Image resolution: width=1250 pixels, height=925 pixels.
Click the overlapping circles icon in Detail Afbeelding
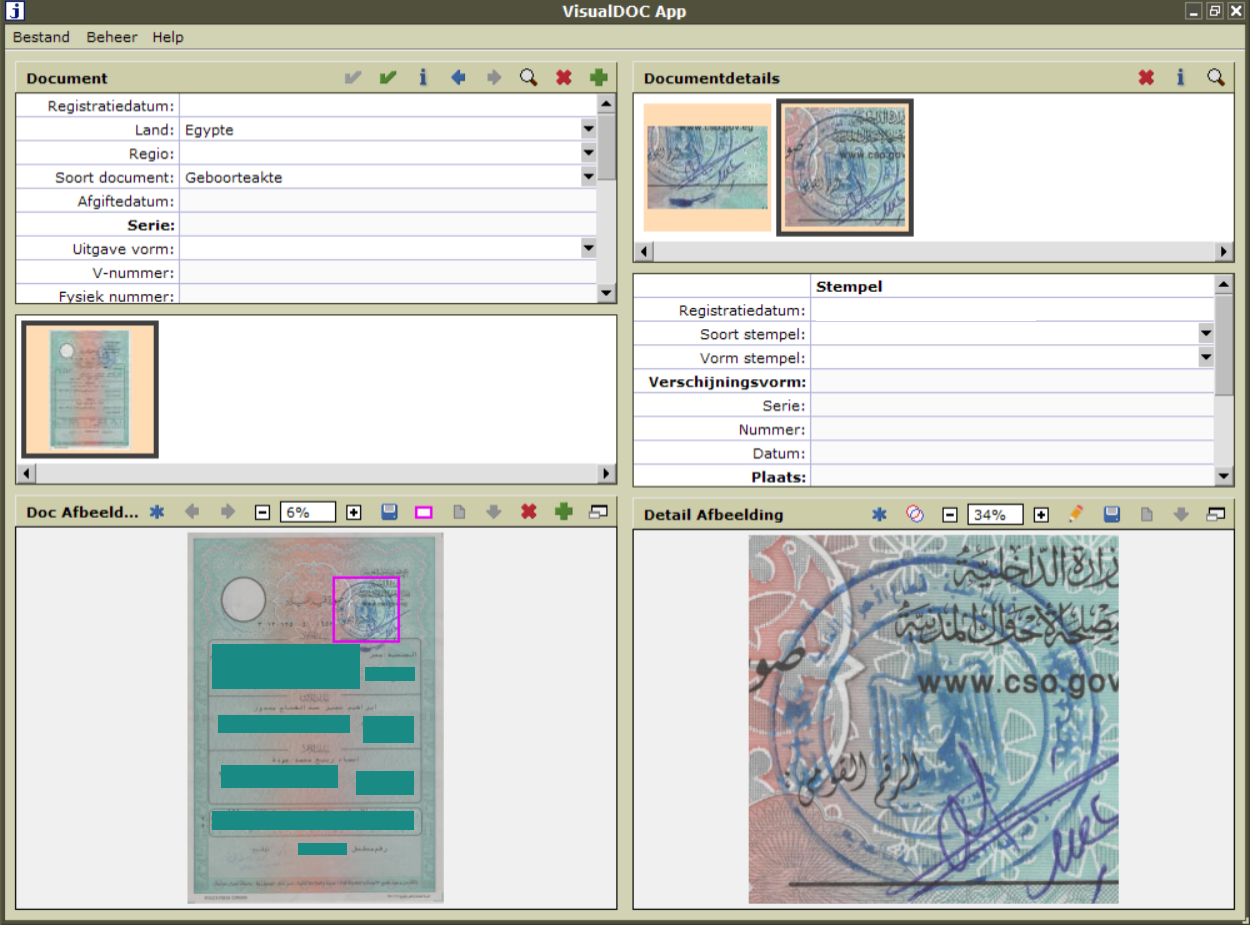click(914, 514)
